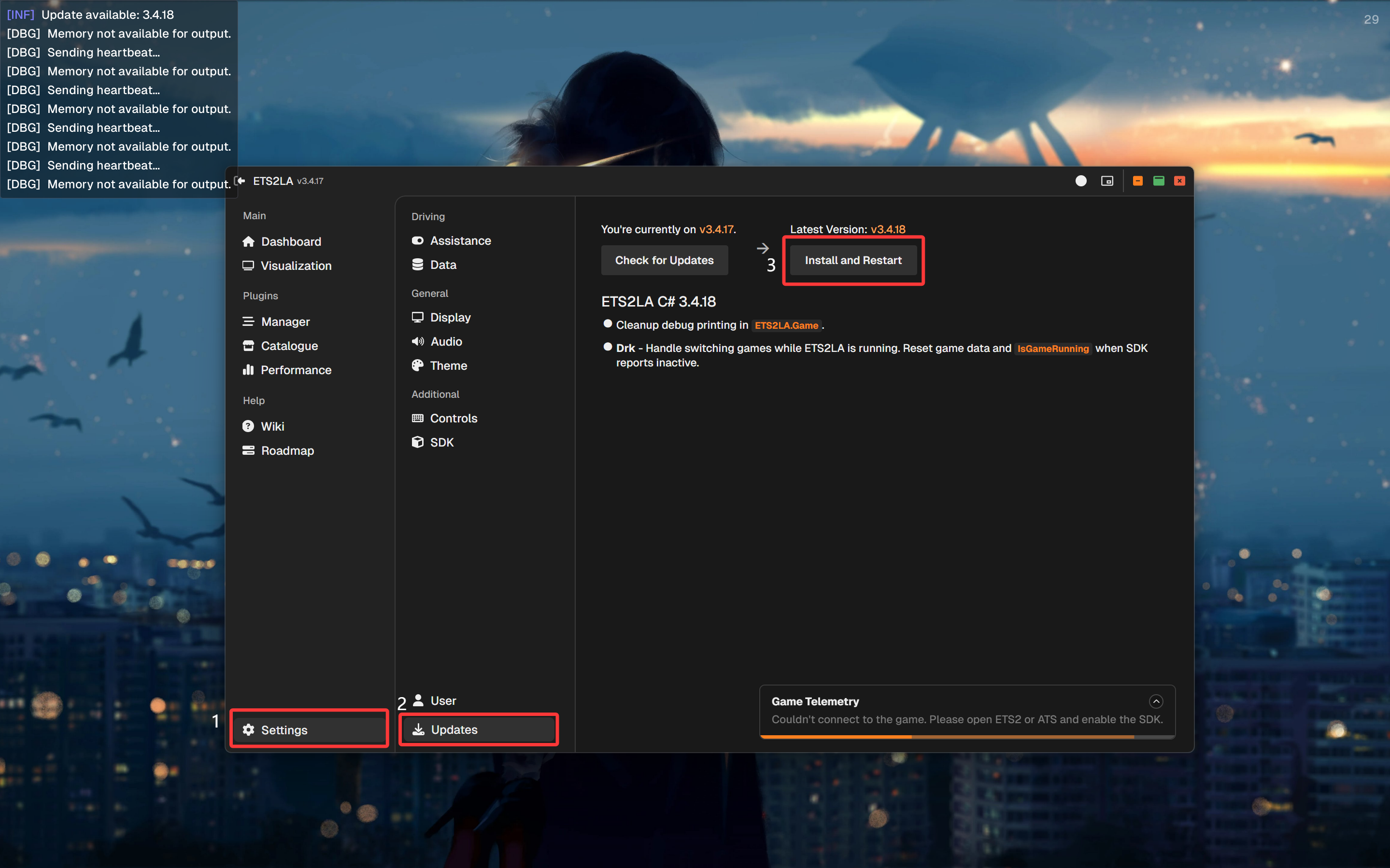
Task: Minimize ETS2LA with the orange button
Action: tap(1137, 181)
